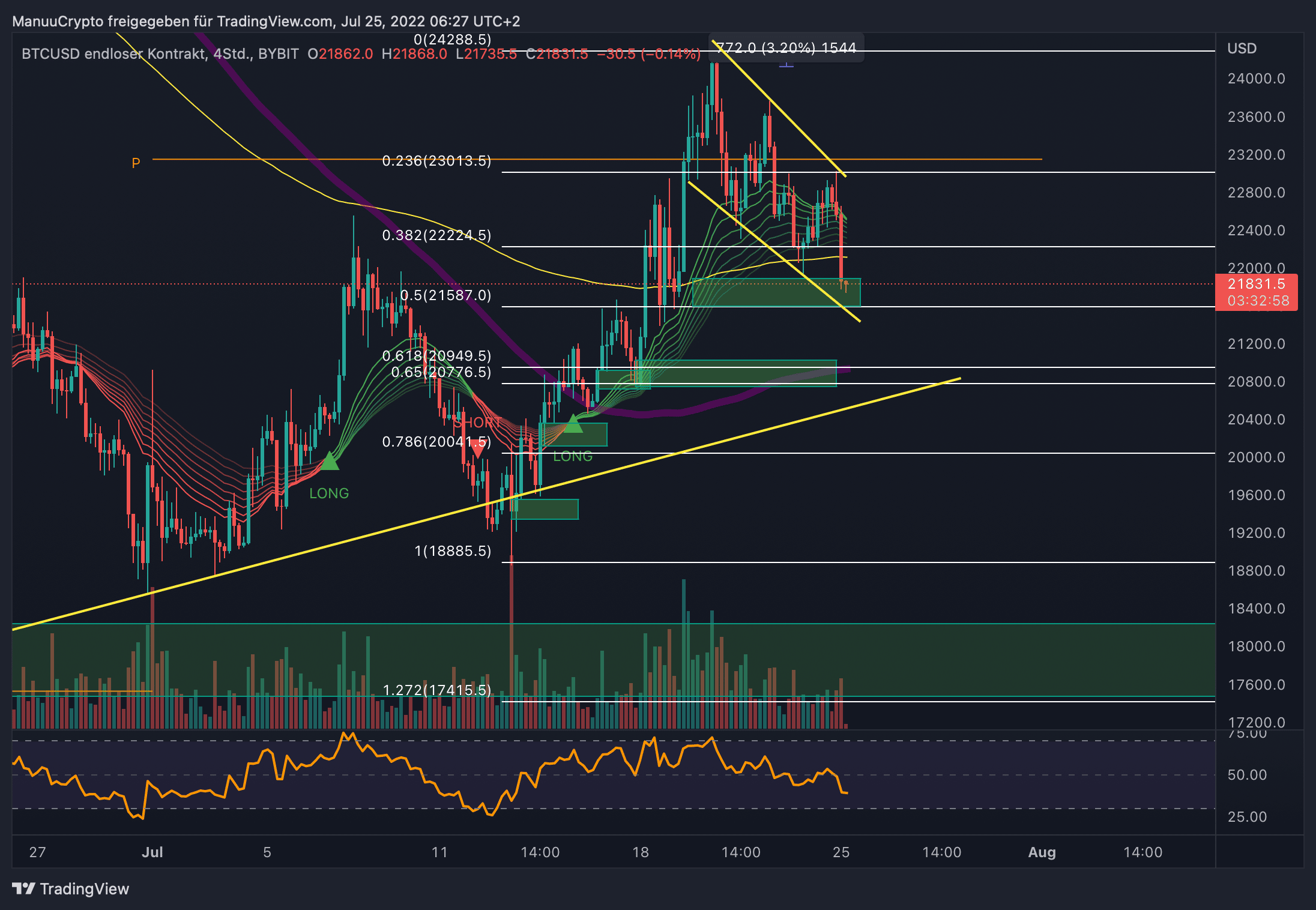This screenshot has height=910, width=1316.
Task: Click the 0.786(20041.5) Fibonacci label
Action: click(436, 442)
